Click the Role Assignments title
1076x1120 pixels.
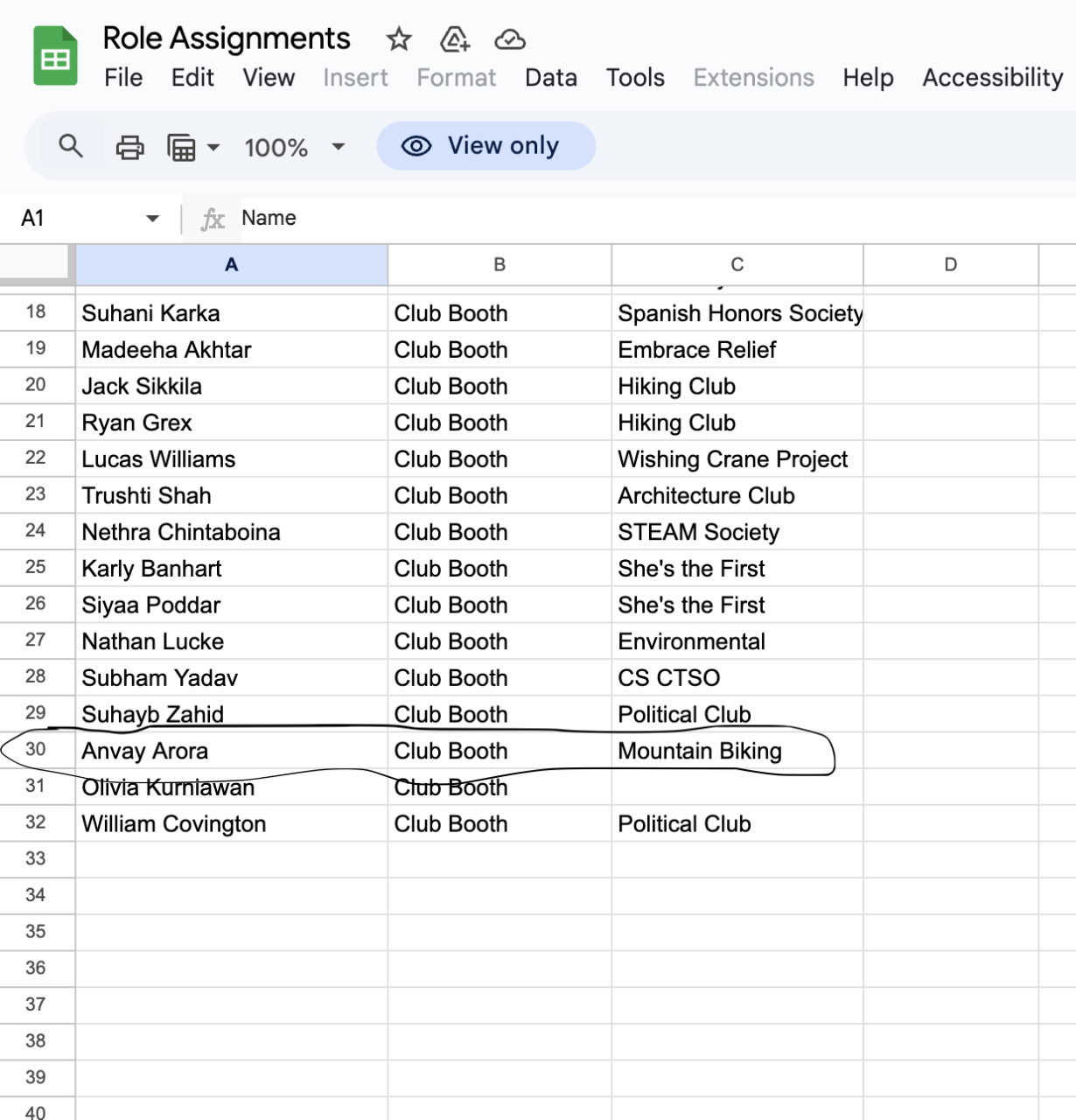[x=227, y=38]
